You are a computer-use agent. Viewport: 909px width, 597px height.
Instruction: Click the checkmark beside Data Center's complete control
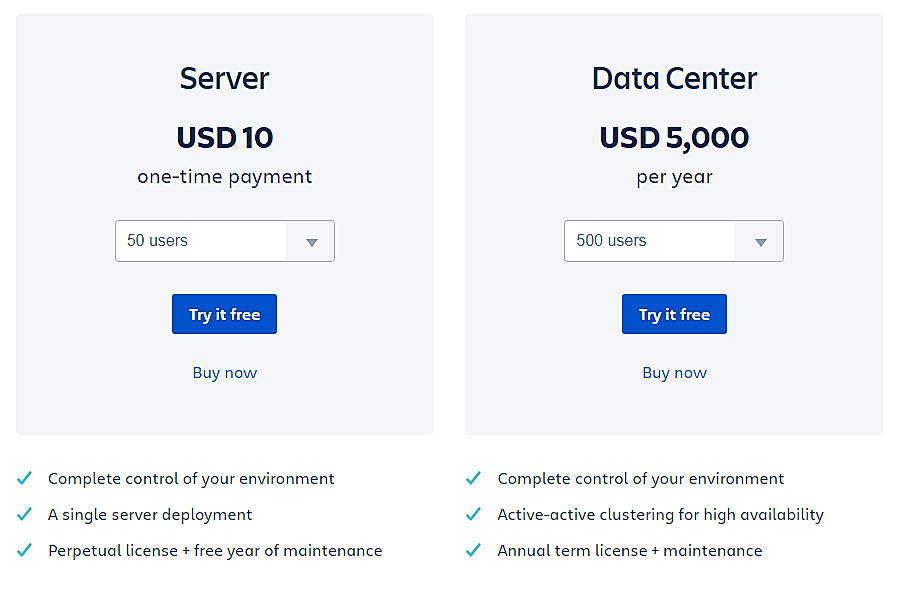tap(474, 478)
